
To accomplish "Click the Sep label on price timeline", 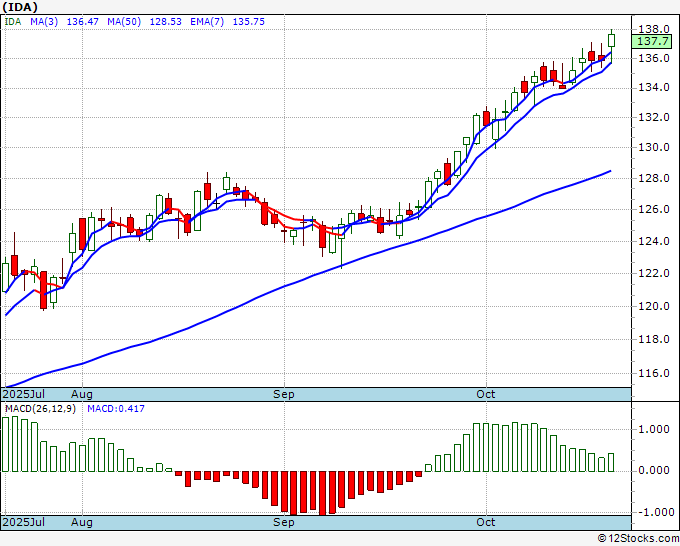I will [284, 394].
